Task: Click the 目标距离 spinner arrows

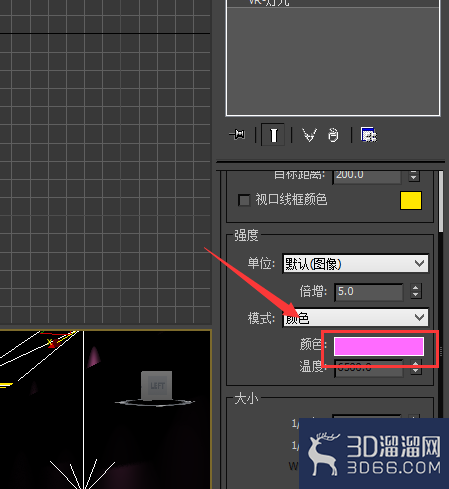Action: click(x=414, y=175)
